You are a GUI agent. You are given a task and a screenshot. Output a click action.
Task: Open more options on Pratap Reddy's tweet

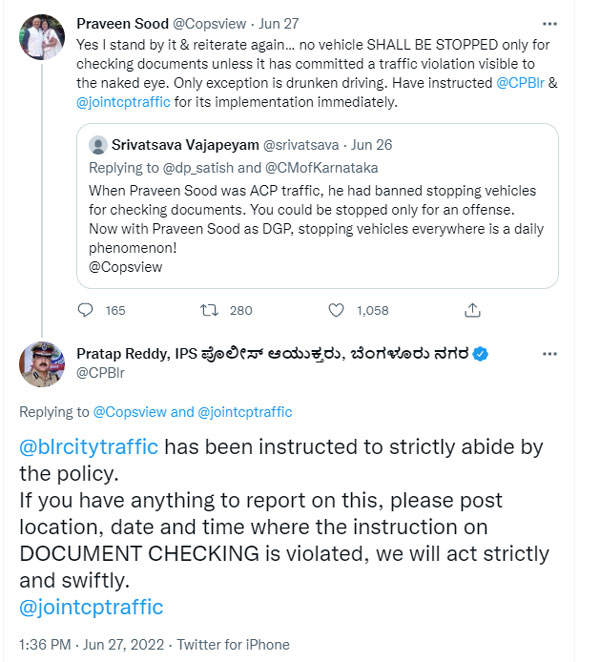550,353
